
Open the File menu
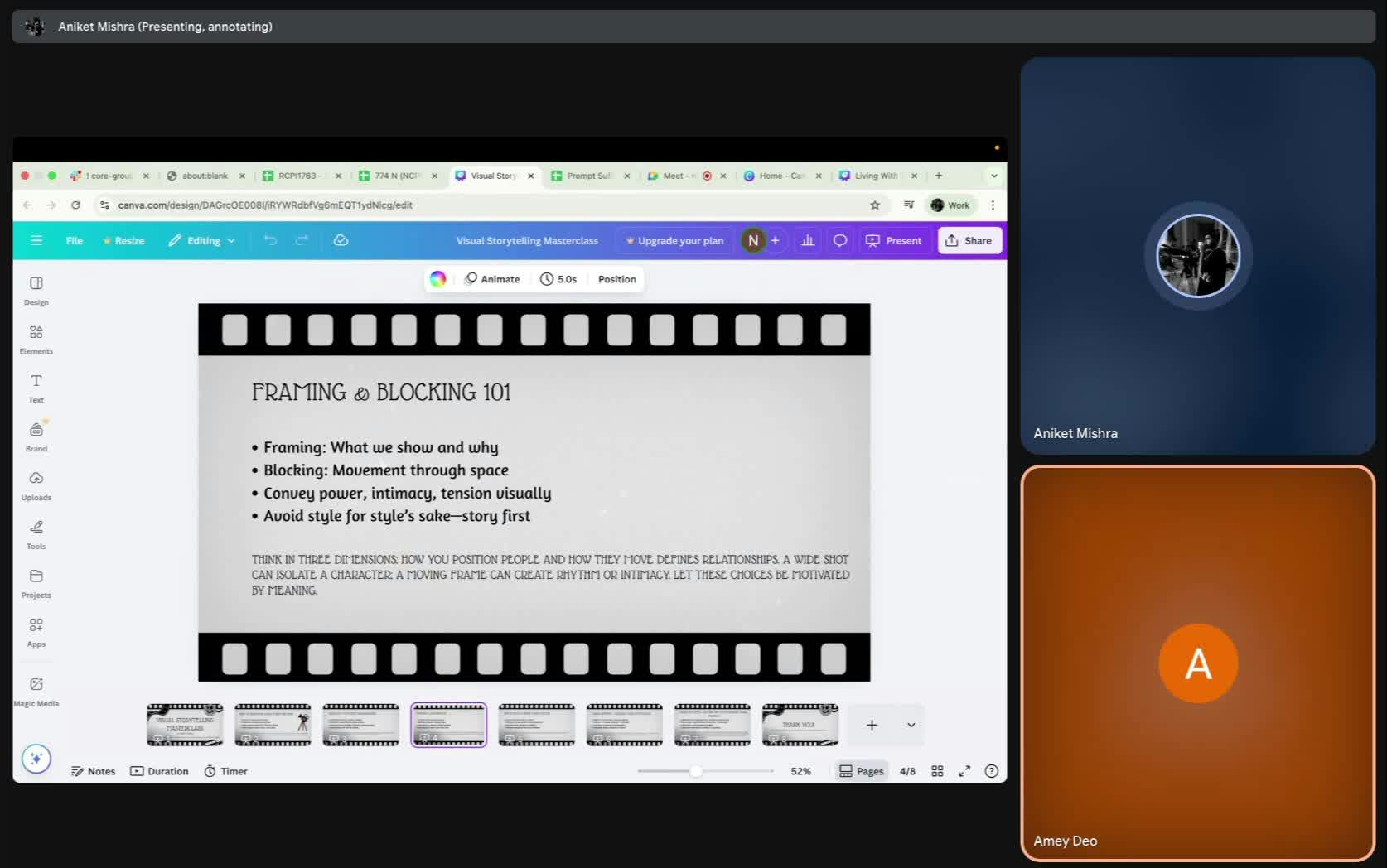[x=74, y=240]
